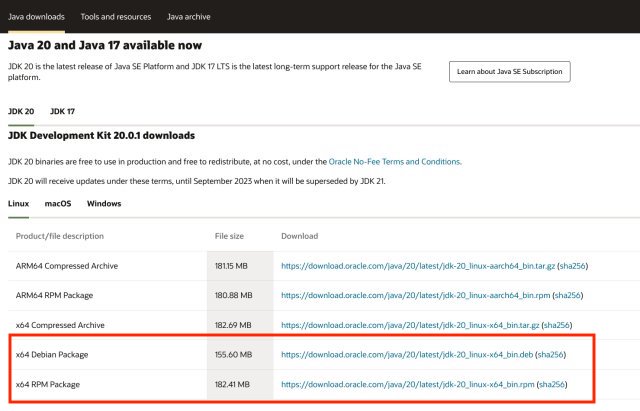This screenshot has height=411, width=640.
Task: Click Learn about Java SE Subscription button
Action: (x=510, y=72)
